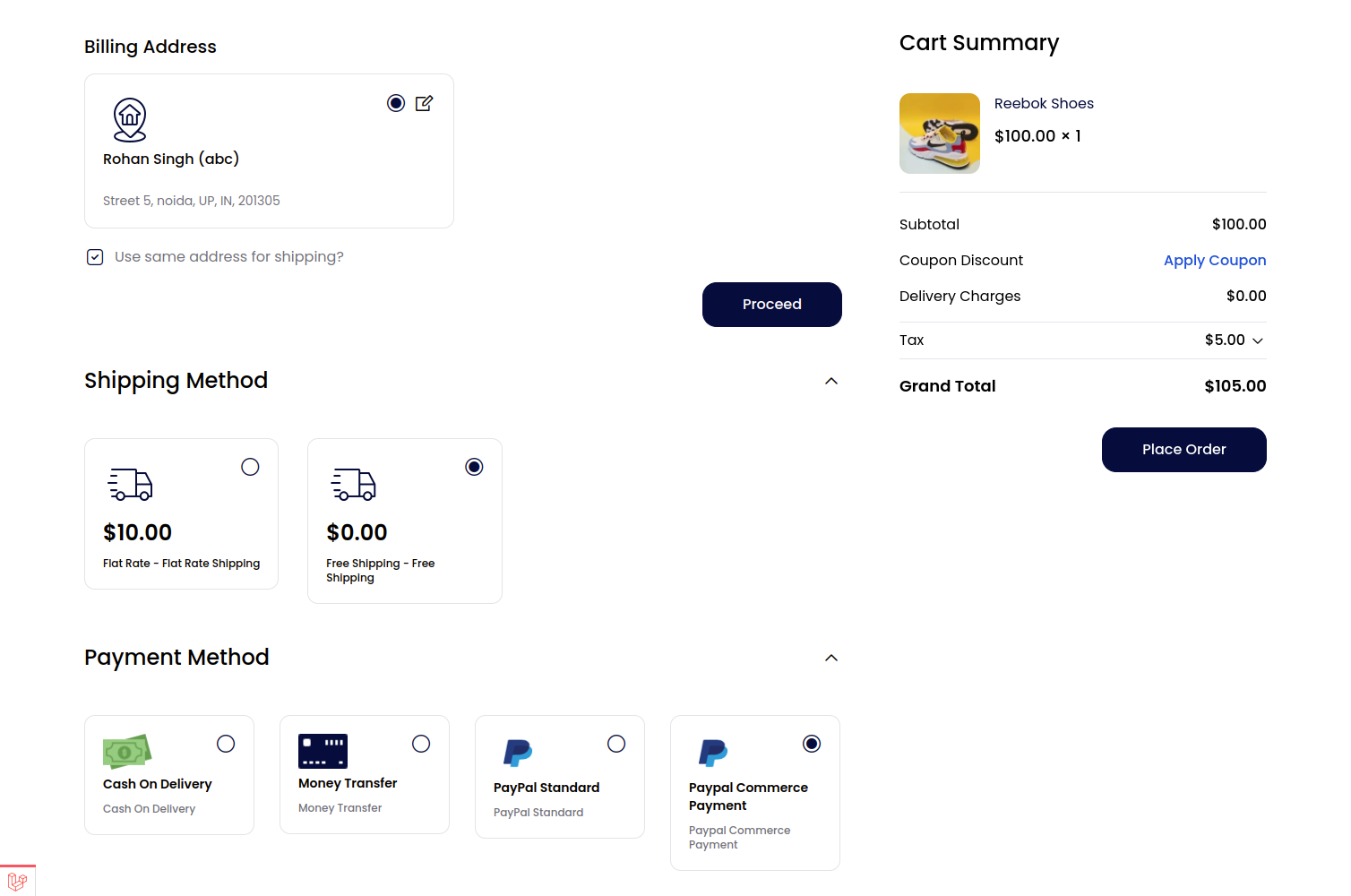1351x896 pixels.
Task: Click the billing address home location icon
Action: coord(130,119)
